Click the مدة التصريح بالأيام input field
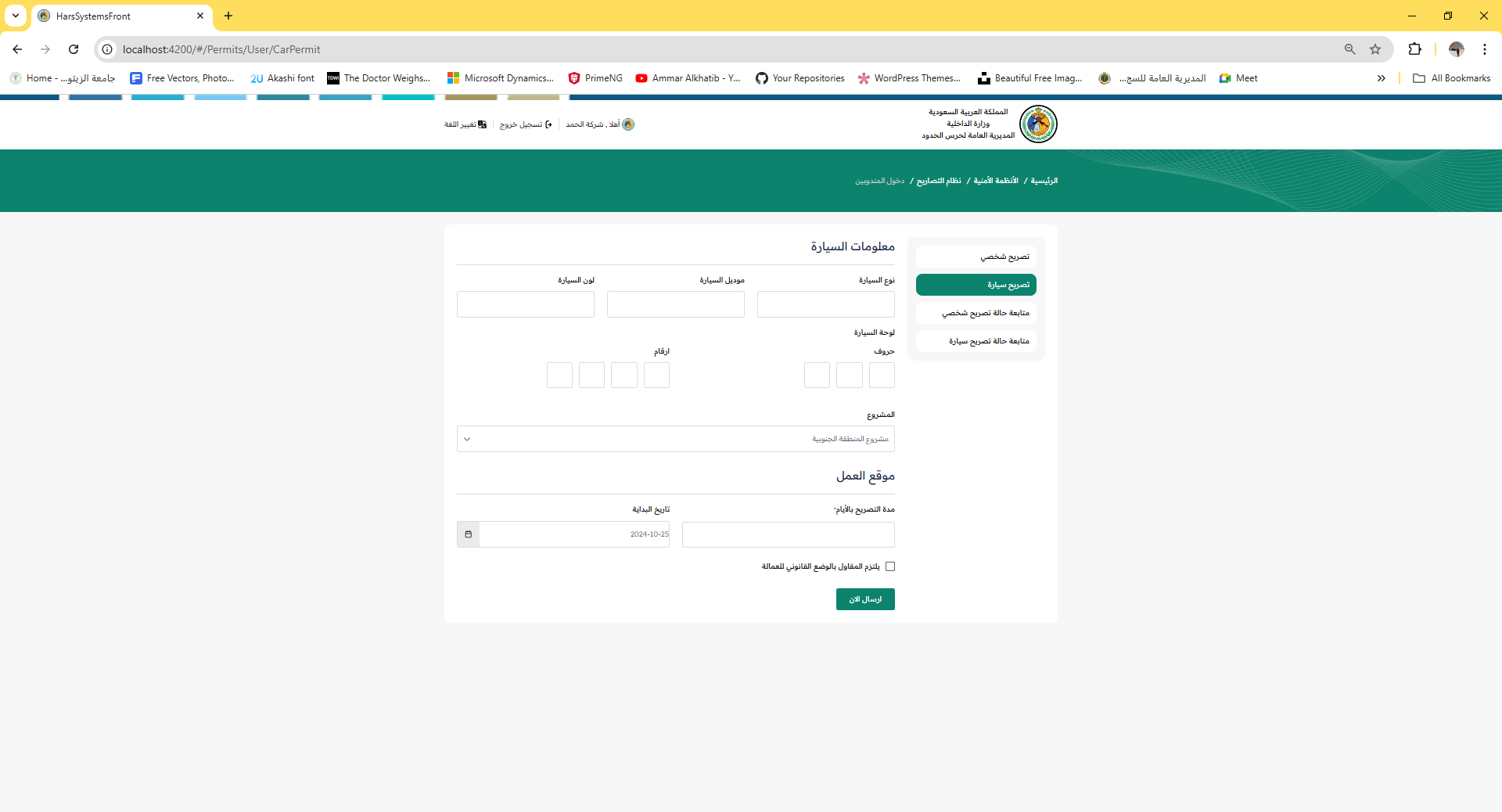The height and width of the screenshot is (812, 1502). (789, 534)
